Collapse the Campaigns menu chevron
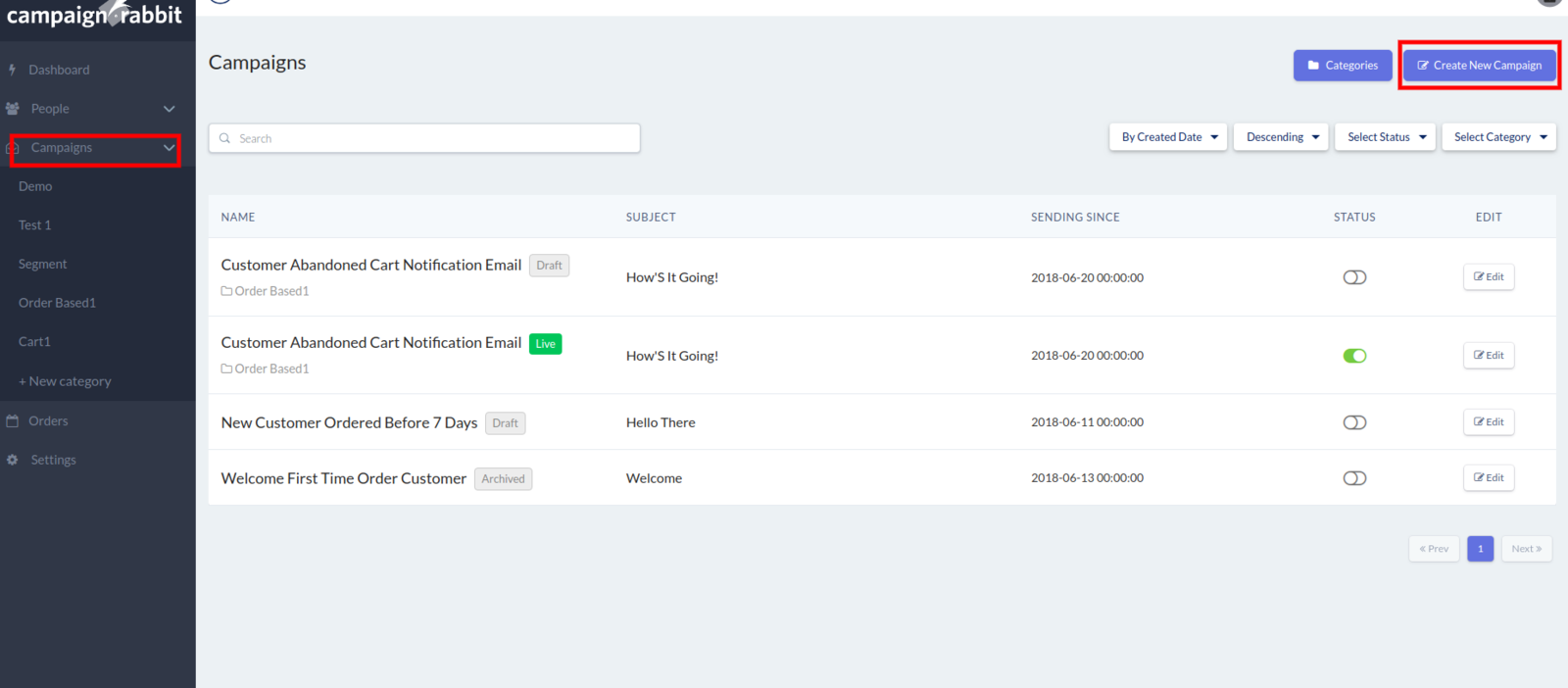Image resolution: width=1568 pixels, height=688 pixels. click(x=169, y=148)
